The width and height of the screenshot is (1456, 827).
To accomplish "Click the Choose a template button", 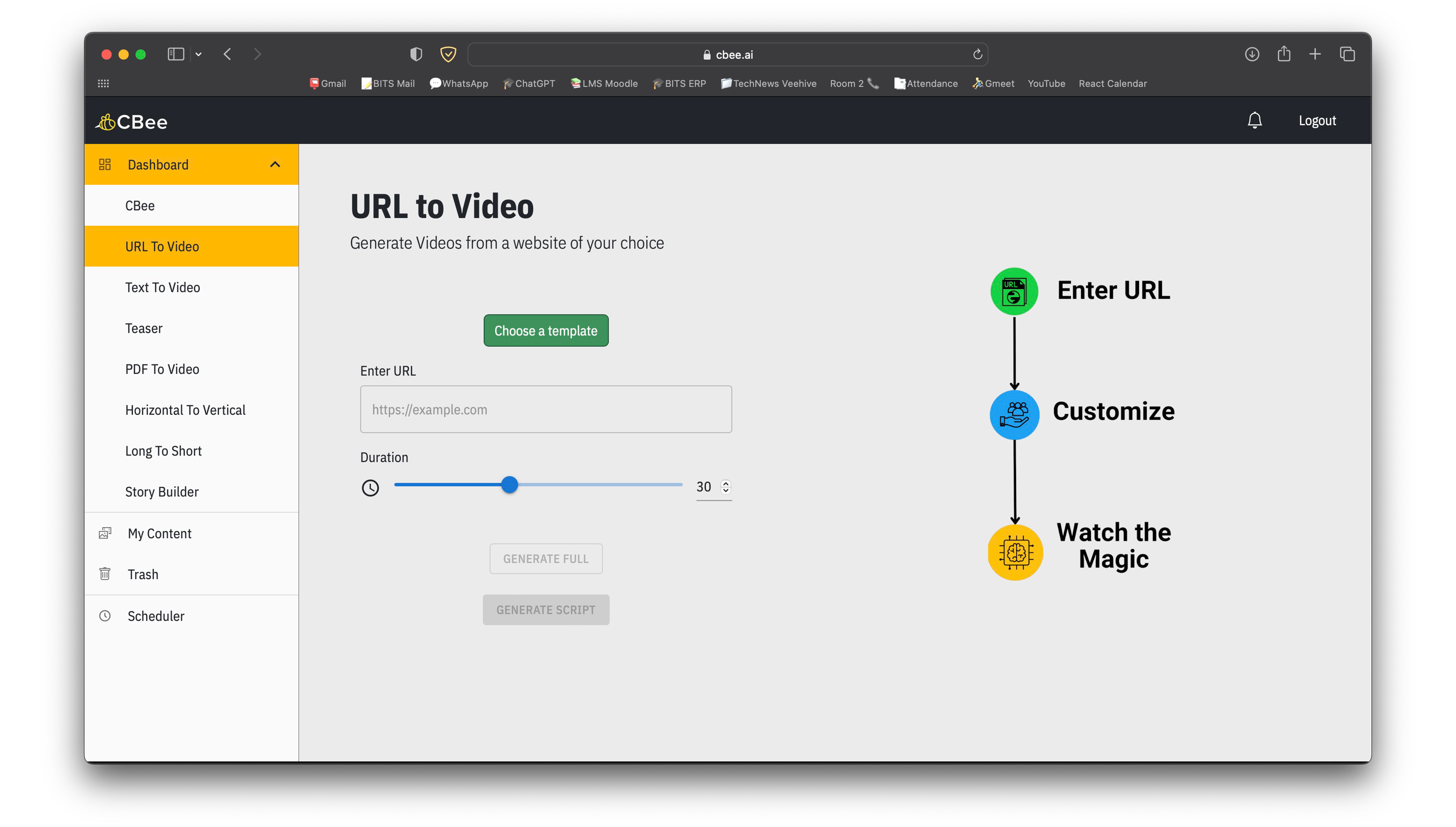I will 546,330.
